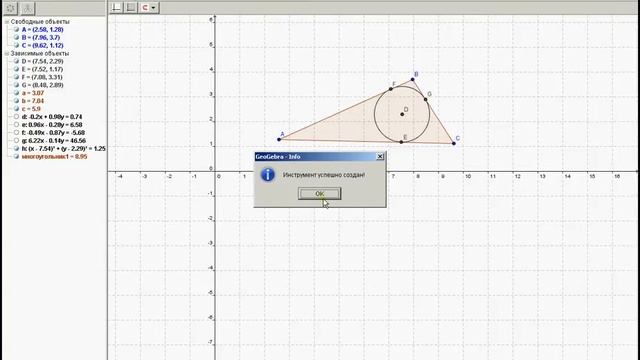Click the Свободные объекты group label
640x360 pixels.
point(40,22)
